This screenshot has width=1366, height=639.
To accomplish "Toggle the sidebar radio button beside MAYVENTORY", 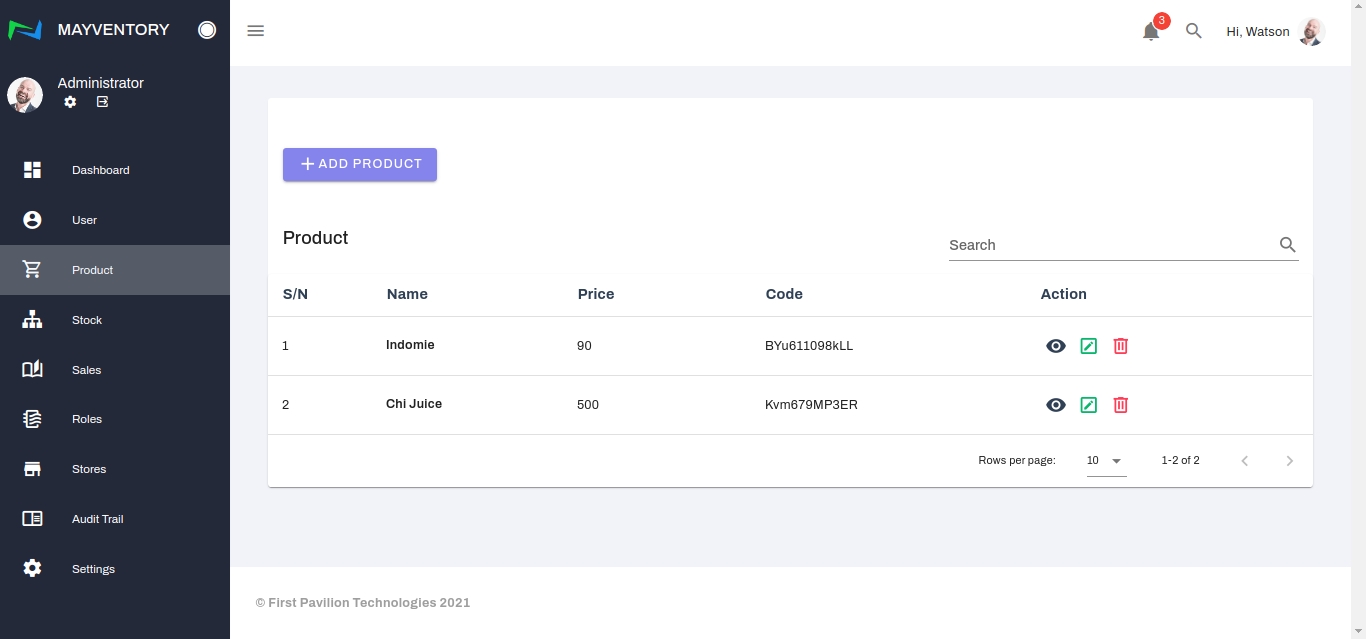I will click(x=207, y=30).
